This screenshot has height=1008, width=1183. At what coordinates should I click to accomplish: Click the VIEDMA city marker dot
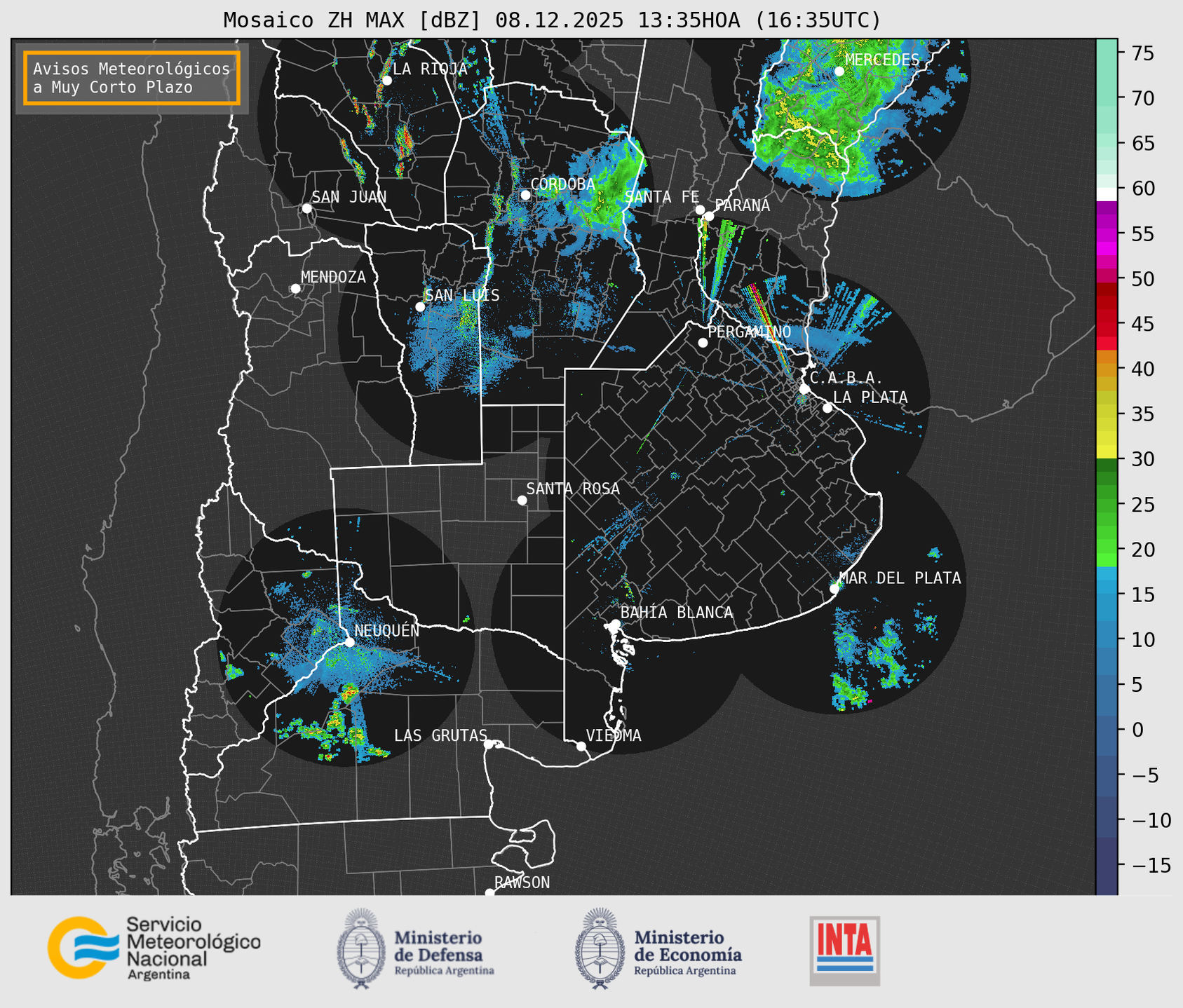point(581,746)
